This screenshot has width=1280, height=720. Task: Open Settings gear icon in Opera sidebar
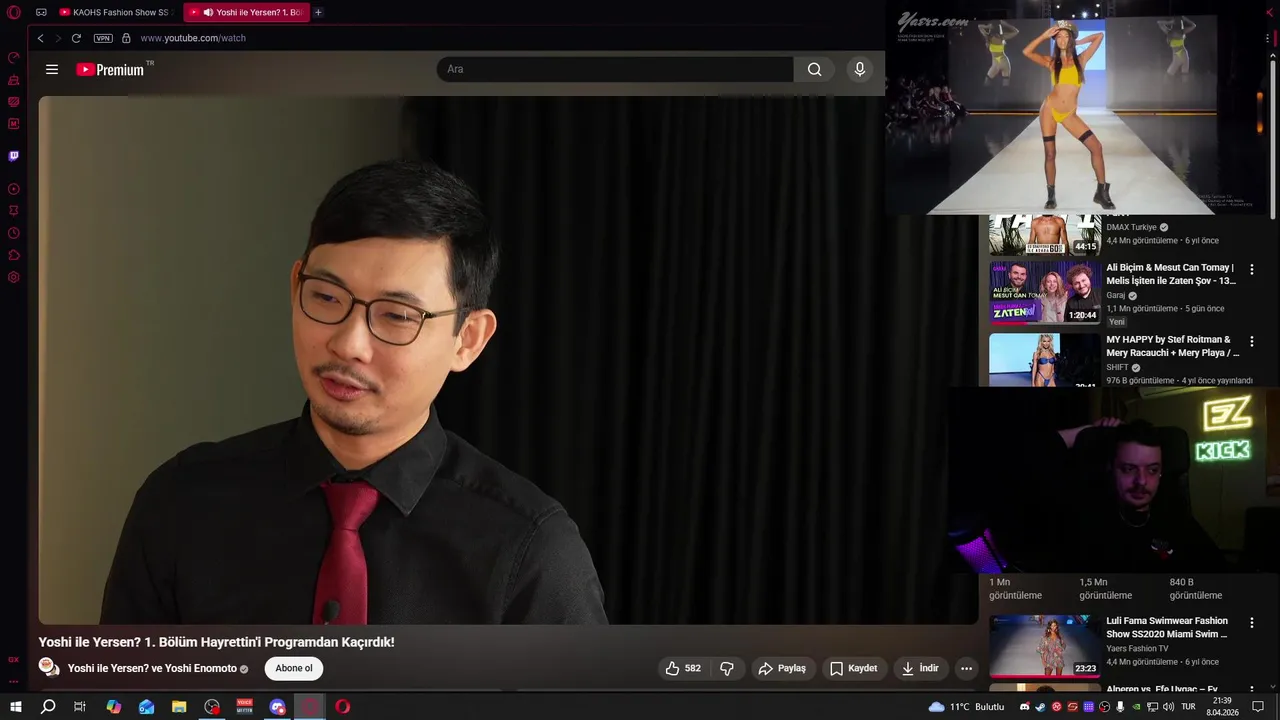pos(14,277)
